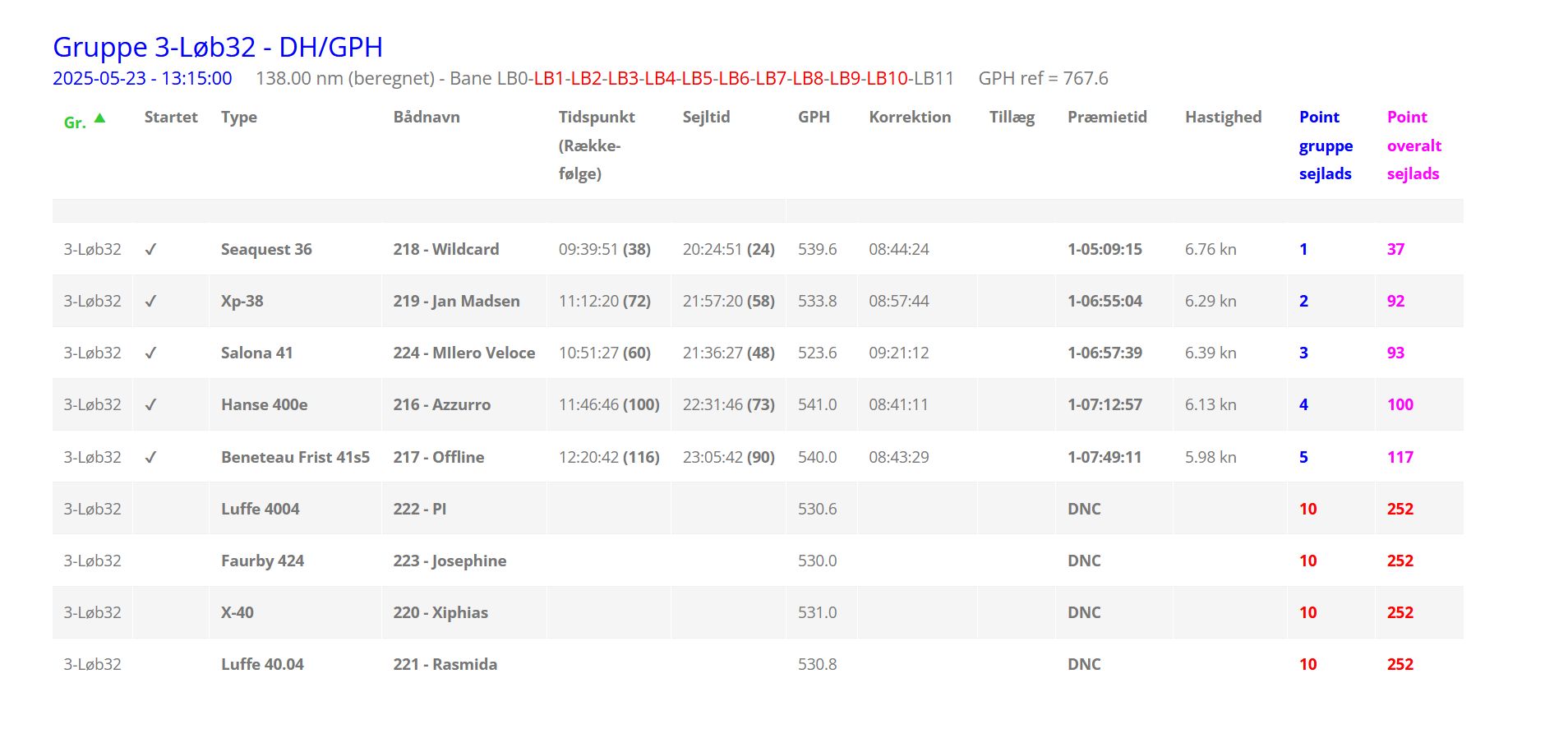Click the Hastighed column header
Viewport: 1568px width, 743px height.
tap(1223, 117)
